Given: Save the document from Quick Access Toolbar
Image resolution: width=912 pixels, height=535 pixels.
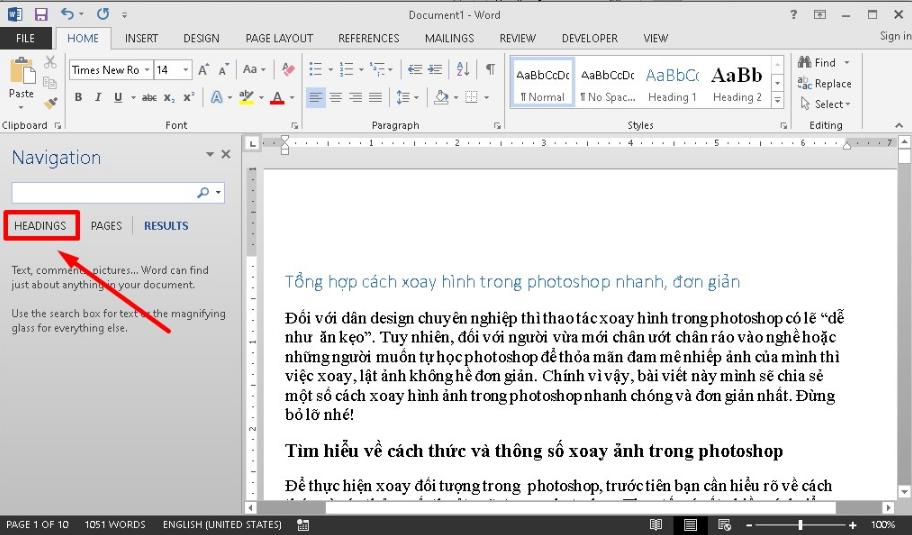Looking at the screenshot, I should tap(41, 14).
